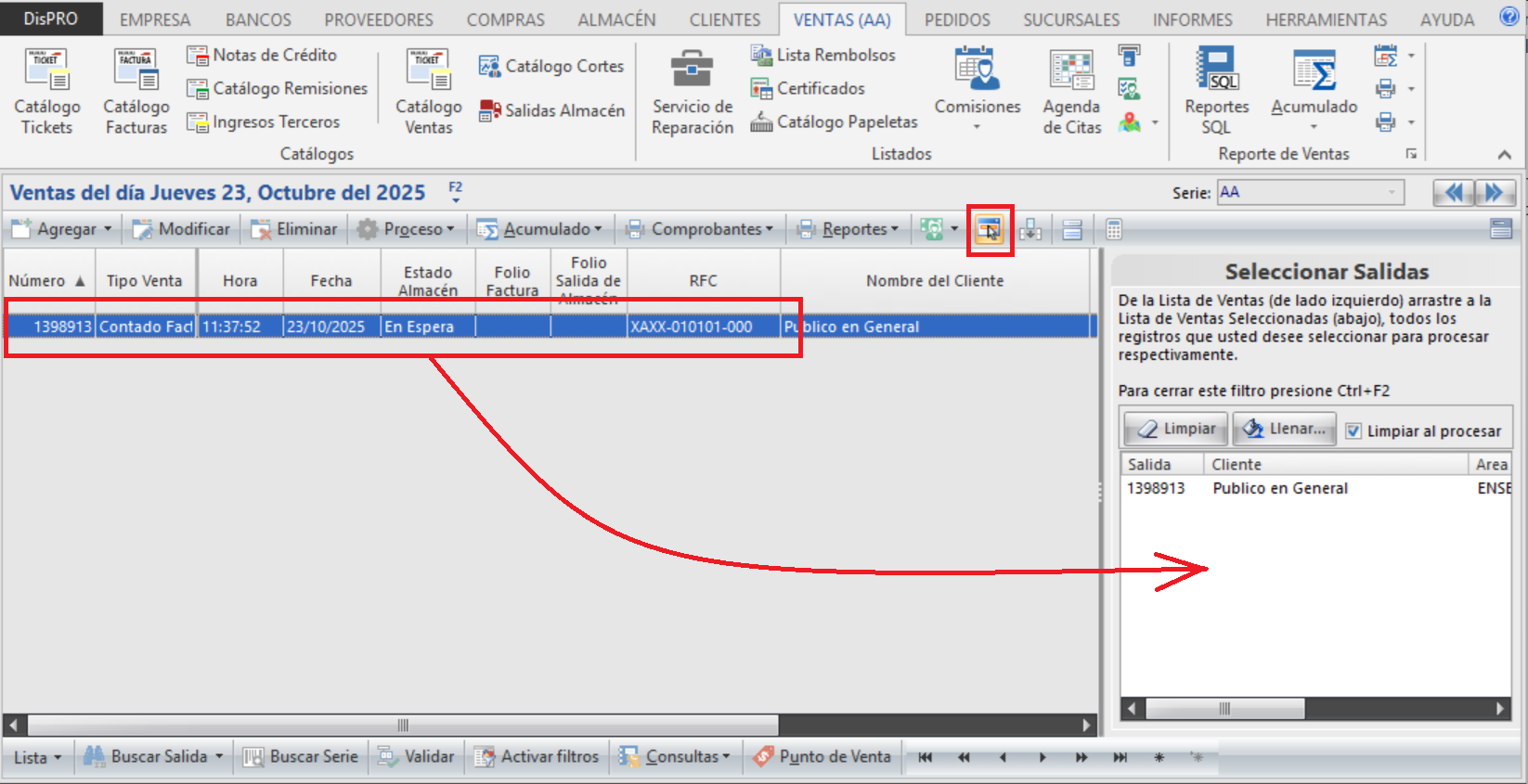Image resolution: width=1528 pixels, height=784 pixels.
Task: Switch to the ALMACÉN ribbon tab
Action: coord(616,19)
